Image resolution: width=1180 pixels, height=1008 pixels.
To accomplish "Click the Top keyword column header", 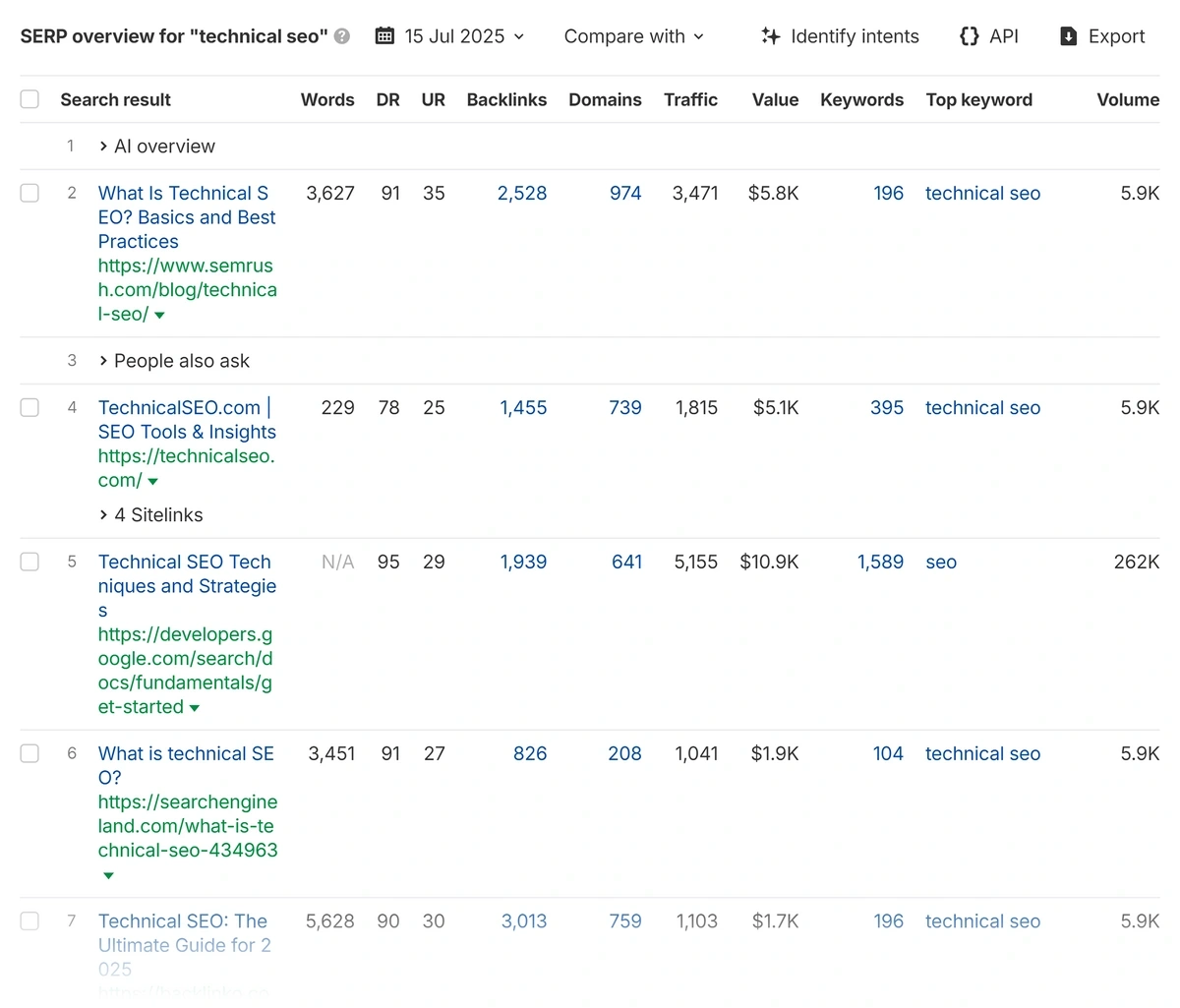I will pyautogui.click(x=979, y=99).
